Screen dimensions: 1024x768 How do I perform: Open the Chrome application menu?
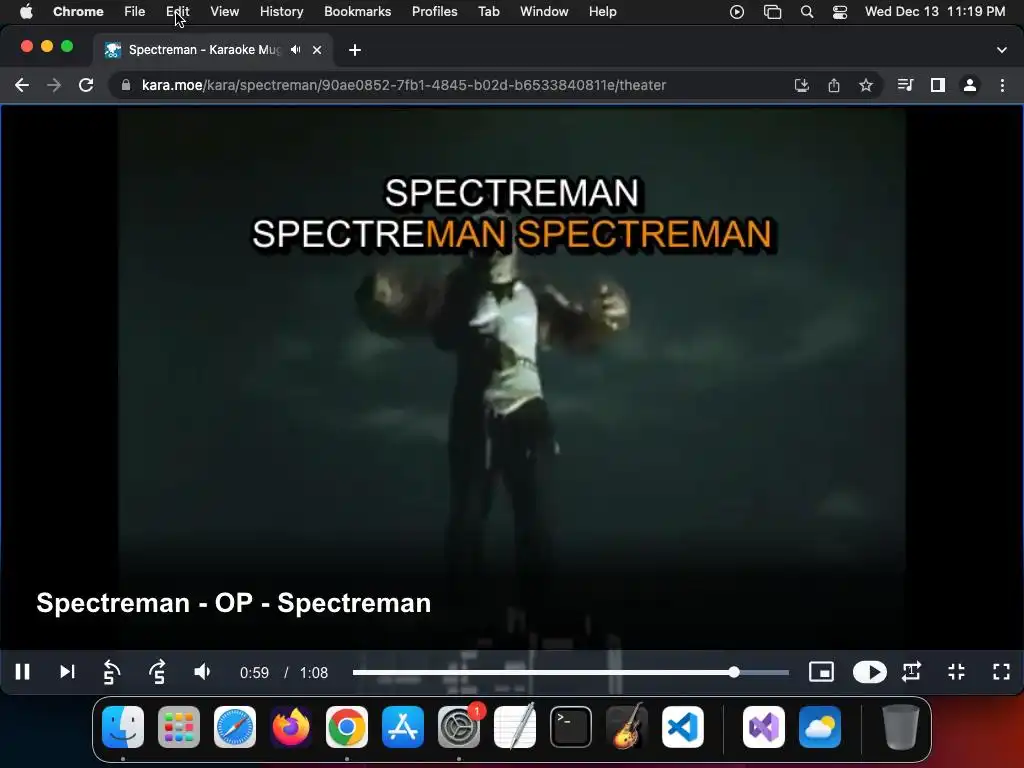coord(78,12)
